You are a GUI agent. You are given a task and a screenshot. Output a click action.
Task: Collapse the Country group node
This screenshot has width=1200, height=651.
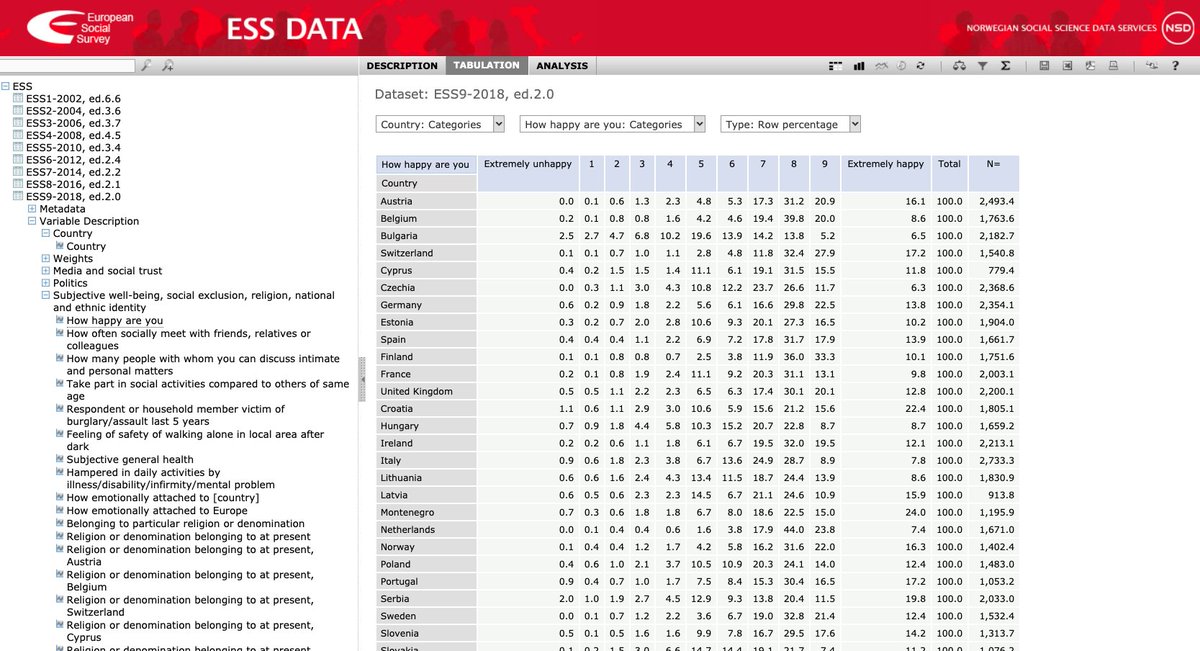pos(45,234)
